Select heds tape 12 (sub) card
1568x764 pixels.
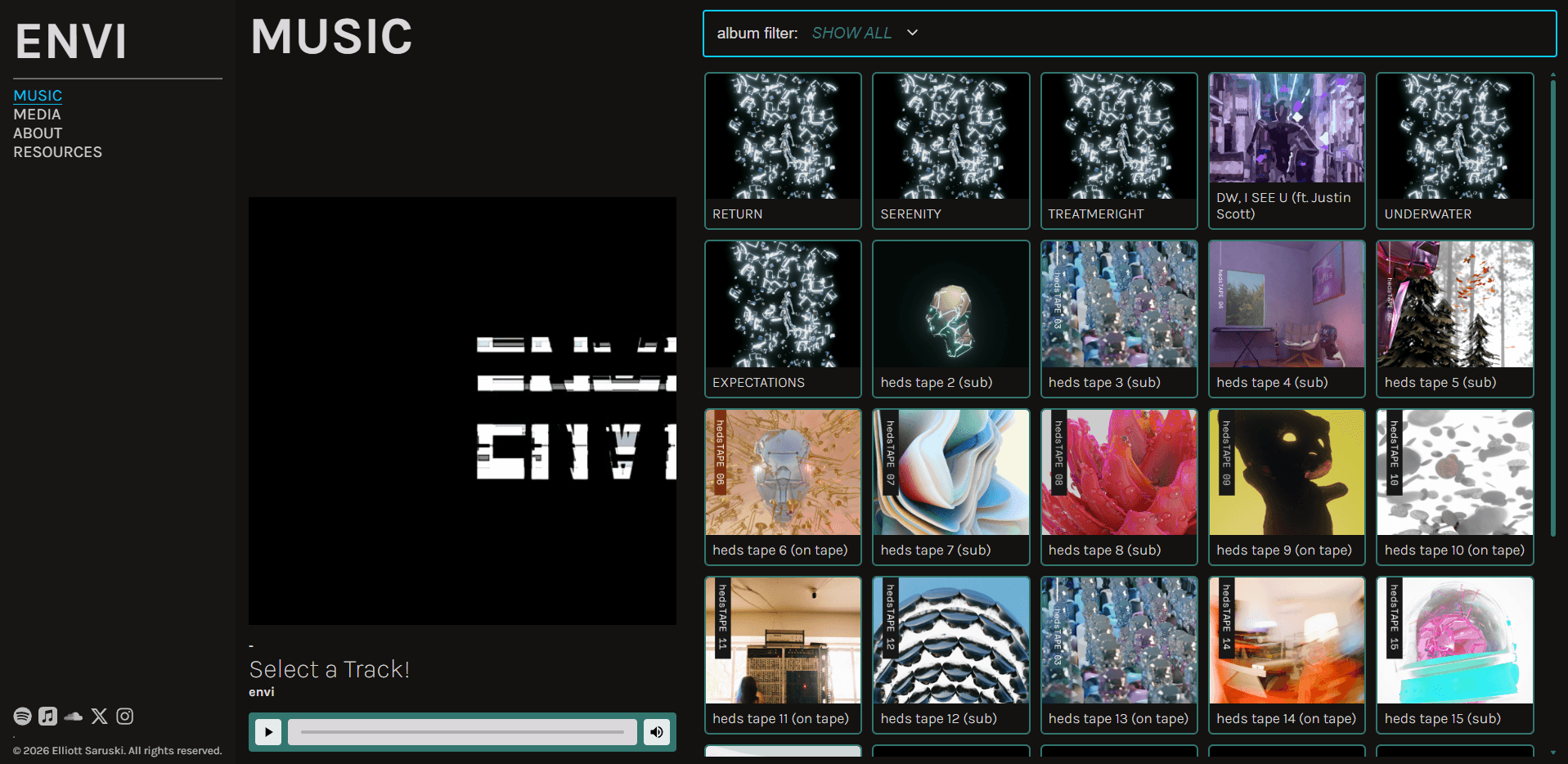tap(950, 655)
